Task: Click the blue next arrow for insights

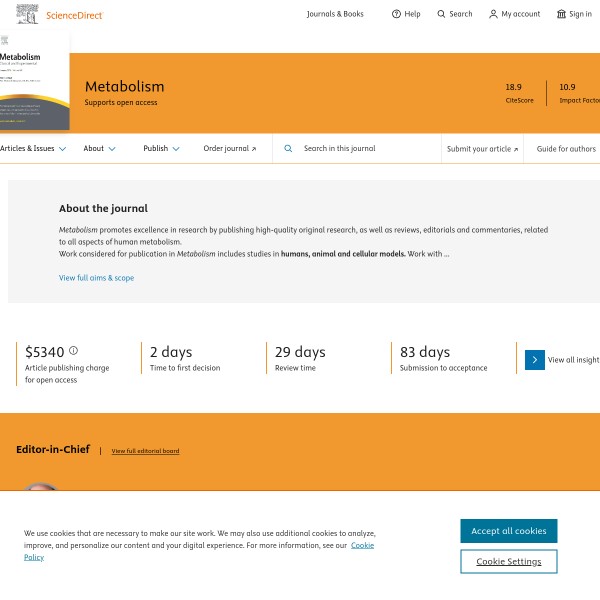Action: [x=535, y=360]
